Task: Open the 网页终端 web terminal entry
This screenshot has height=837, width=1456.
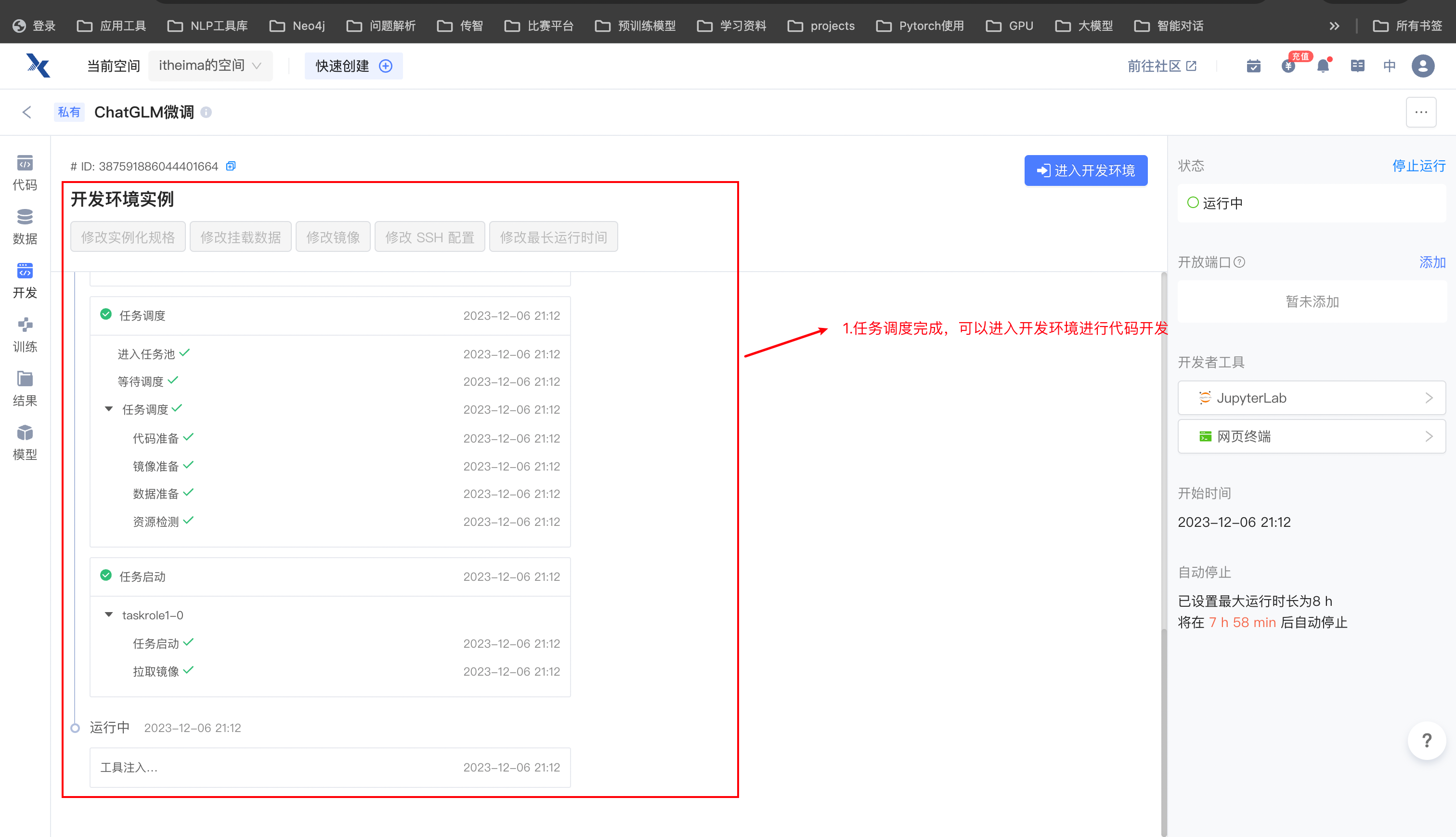Action: tap(1311, 437)
